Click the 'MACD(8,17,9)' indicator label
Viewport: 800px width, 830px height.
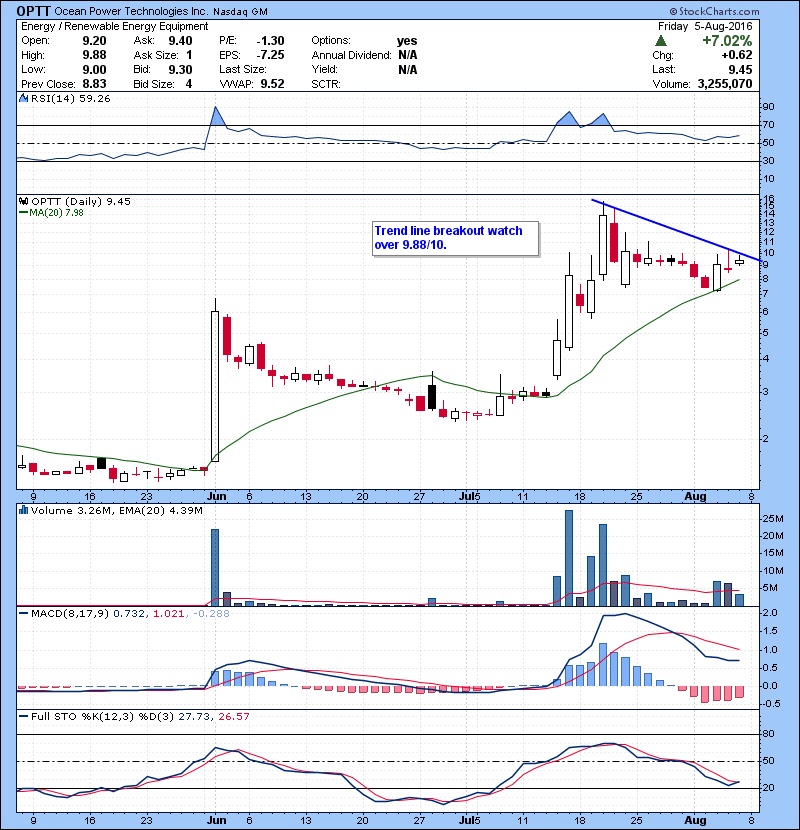tap(70, 614)
